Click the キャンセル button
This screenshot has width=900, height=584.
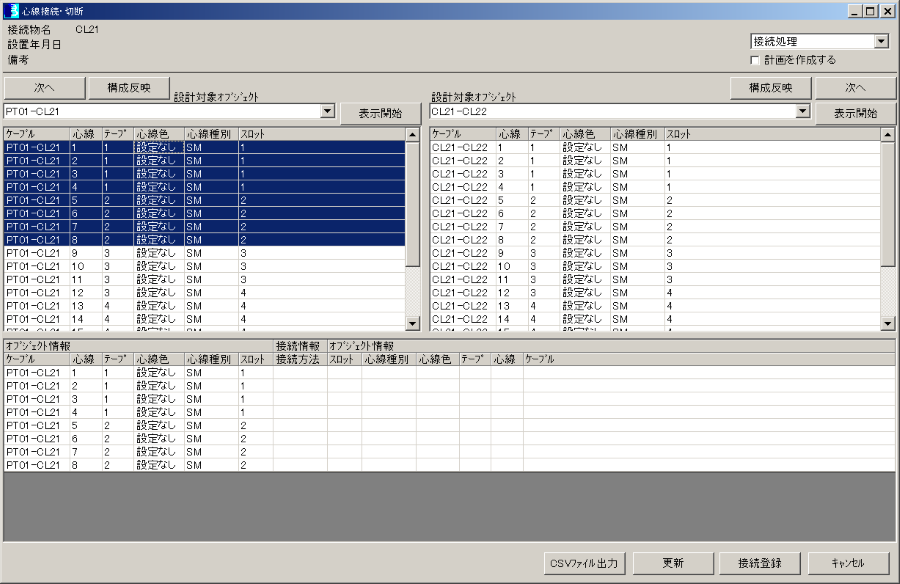click(x=848, y=563)
